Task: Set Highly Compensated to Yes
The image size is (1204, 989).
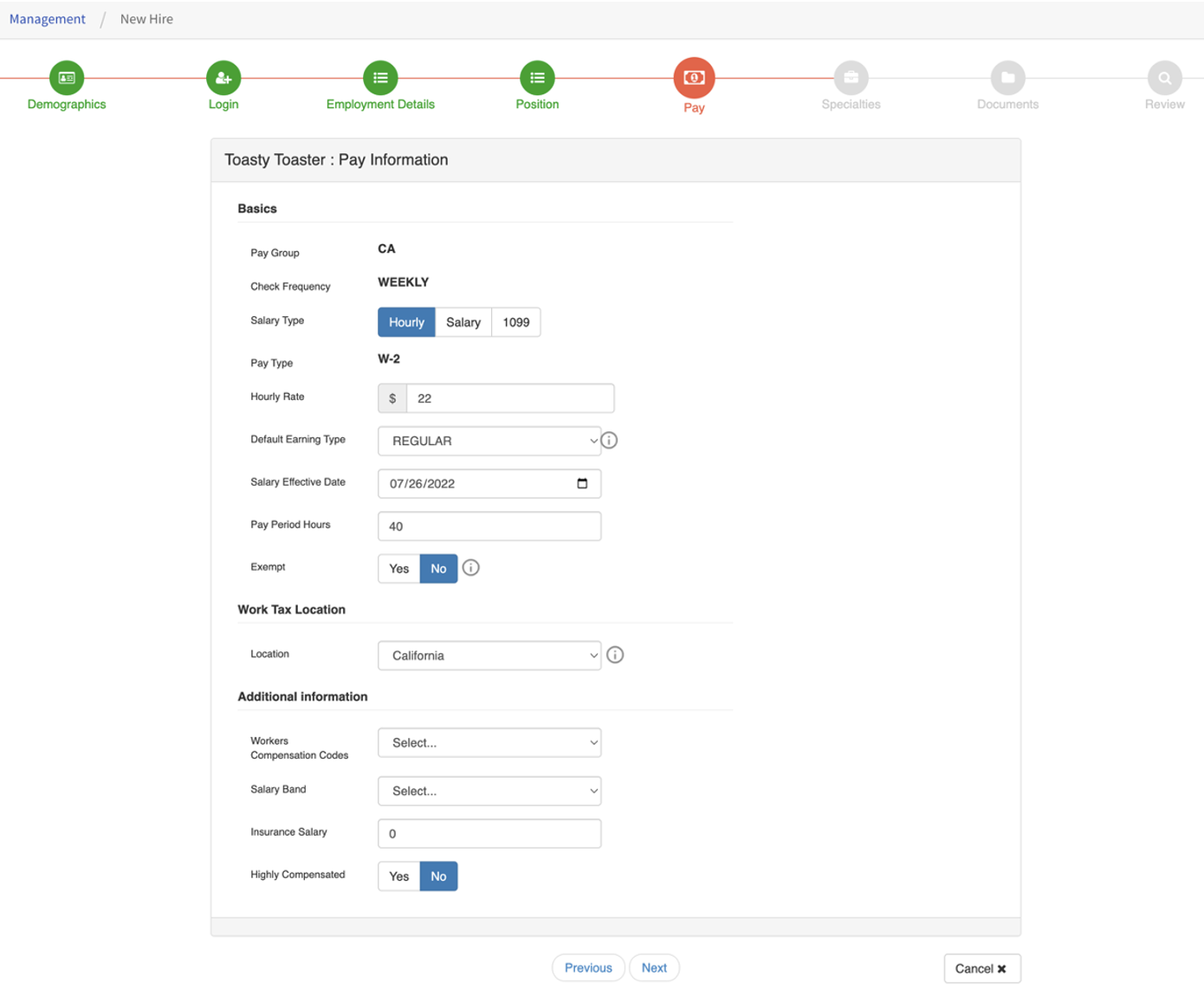Action: [398, 876]
